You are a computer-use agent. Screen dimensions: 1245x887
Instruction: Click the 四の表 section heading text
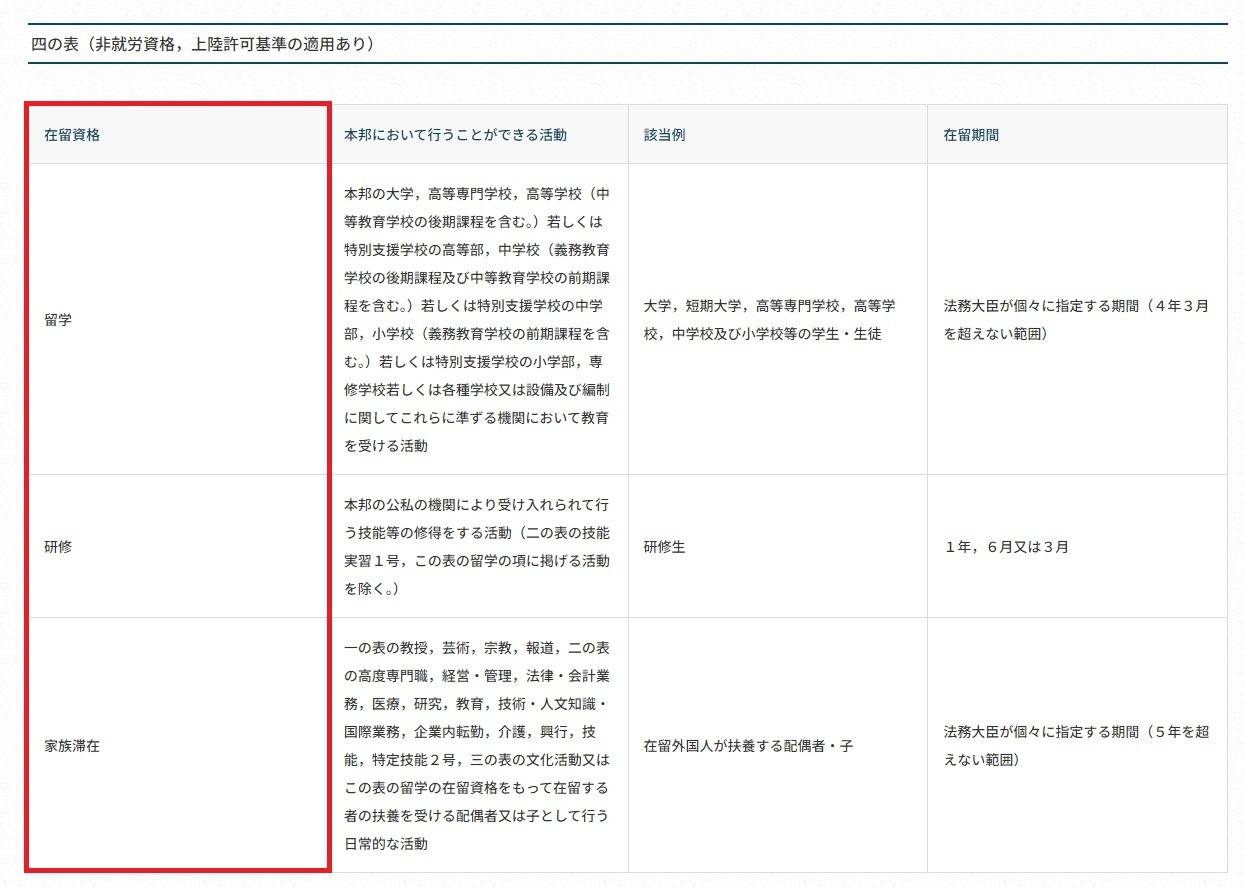[x=203, y=44]
